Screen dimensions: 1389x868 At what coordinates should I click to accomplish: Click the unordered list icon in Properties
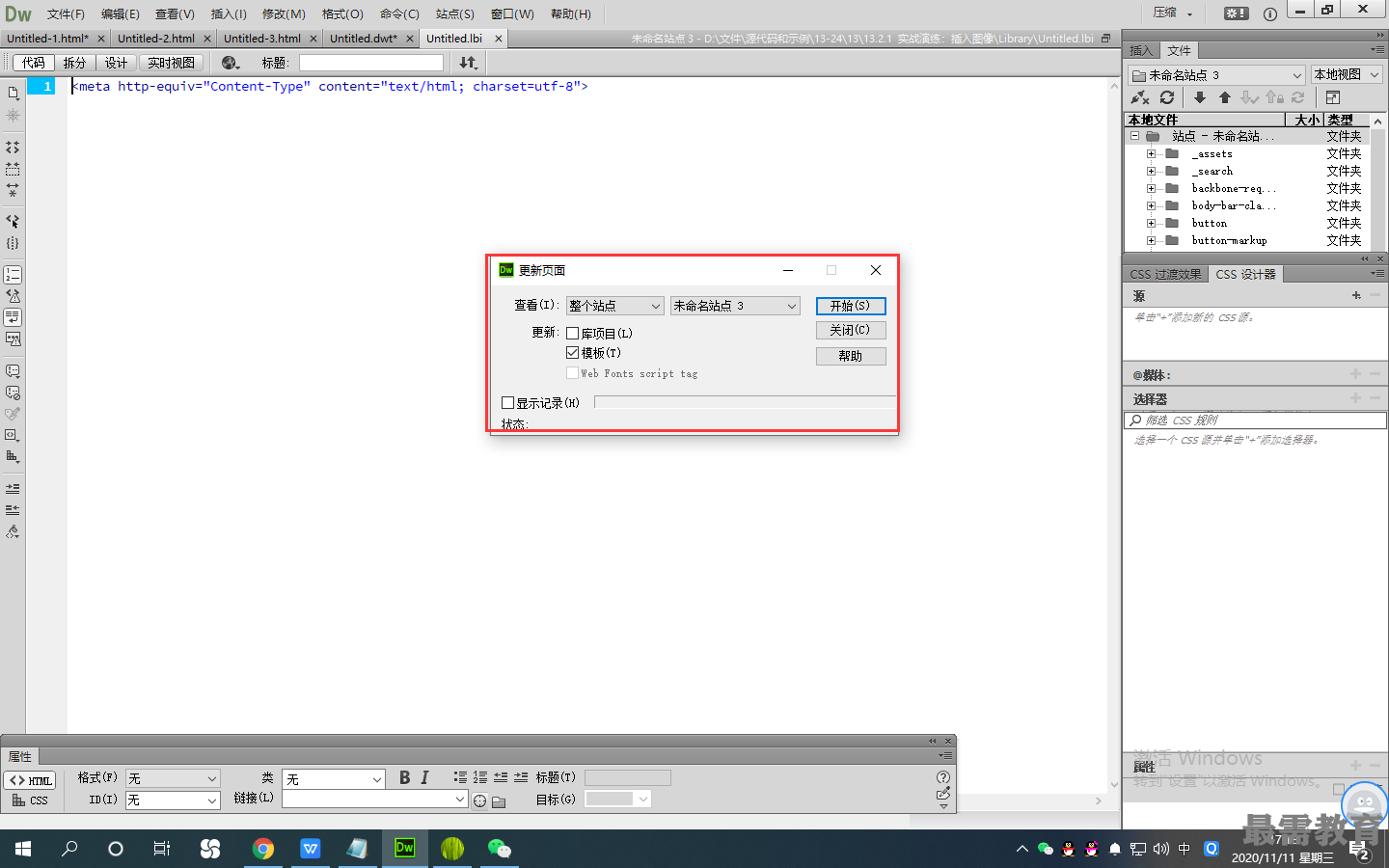pyautogui.click(x=460, y=777)
